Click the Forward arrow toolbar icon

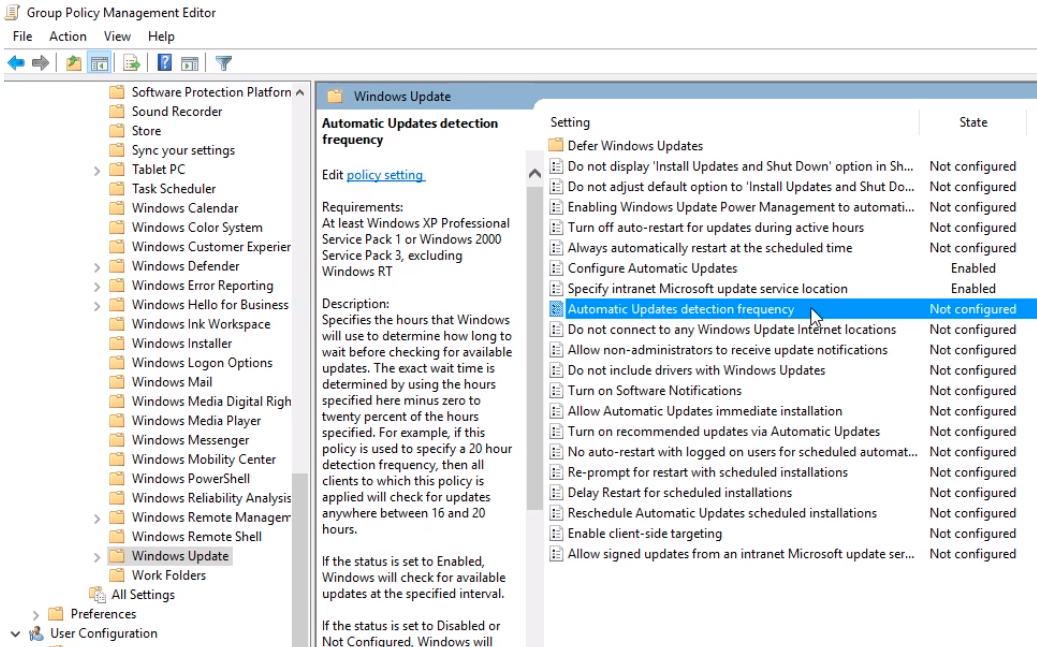click(40, 64)
